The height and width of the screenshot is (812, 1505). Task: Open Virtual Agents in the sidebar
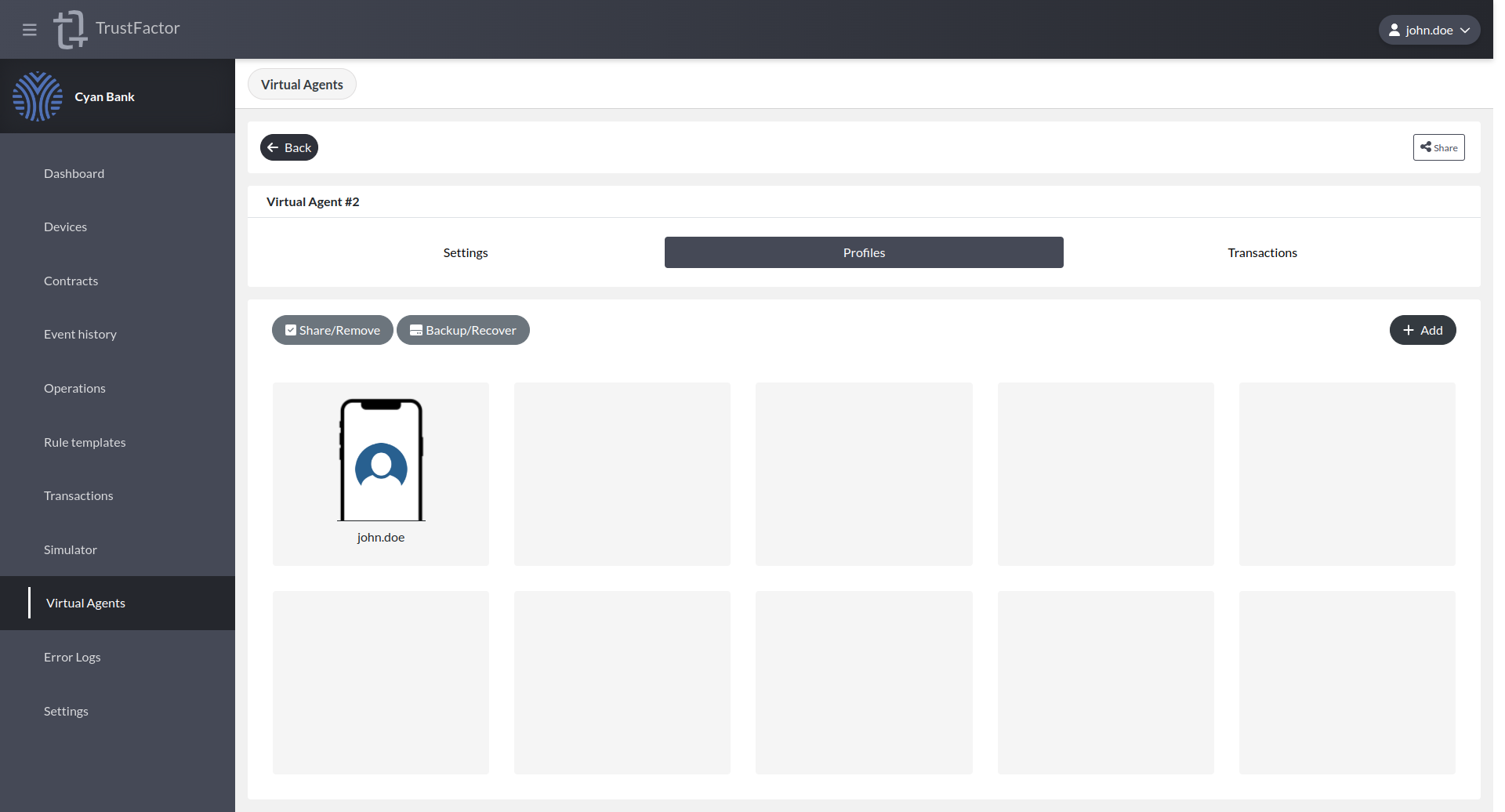85,603
